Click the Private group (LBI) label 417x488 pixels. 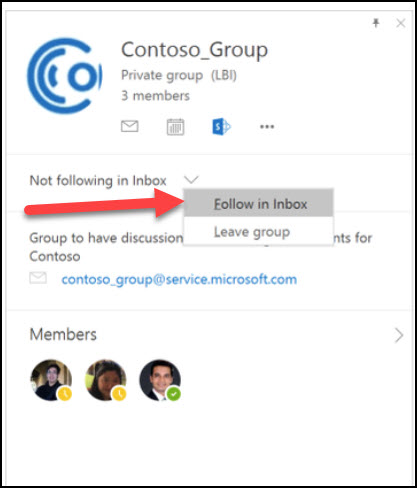click(x=179, y=75)
